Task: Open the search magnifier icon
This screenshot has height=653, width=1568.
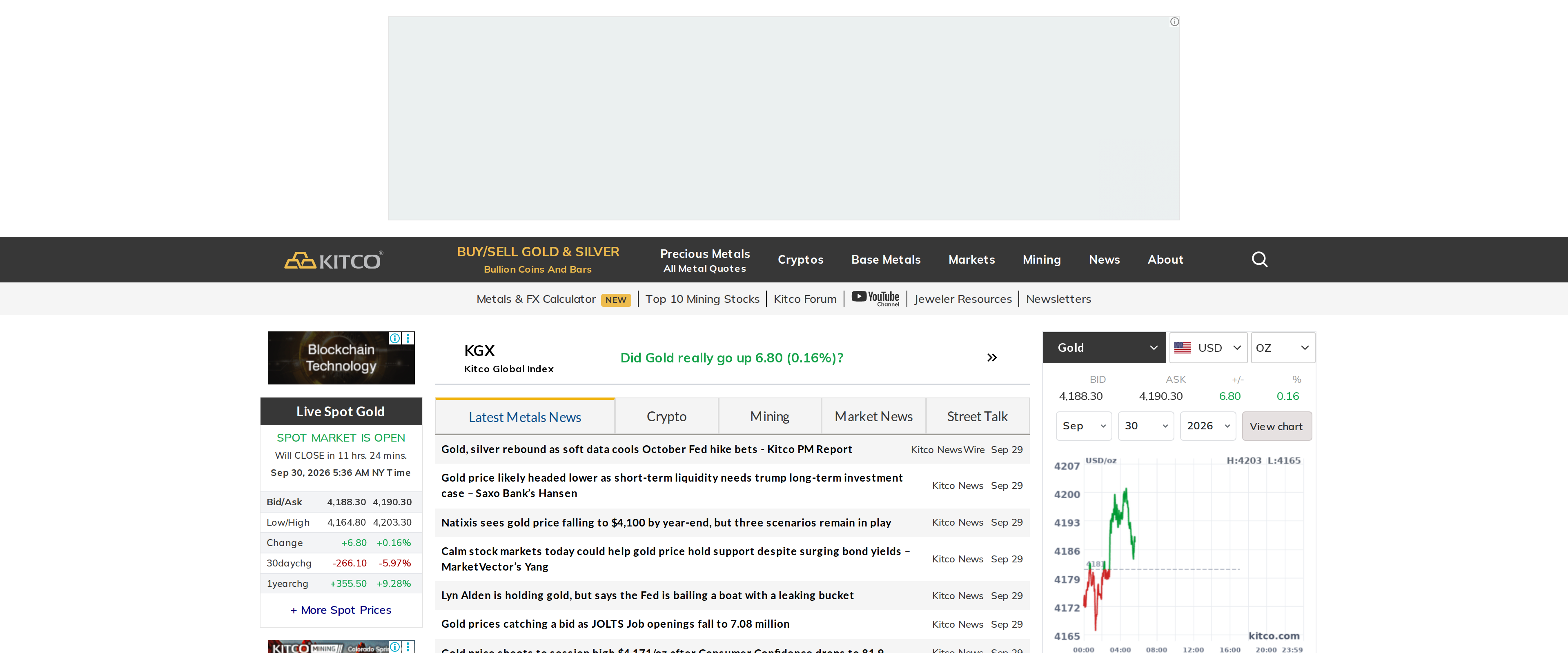Action: pos(1259,260)
